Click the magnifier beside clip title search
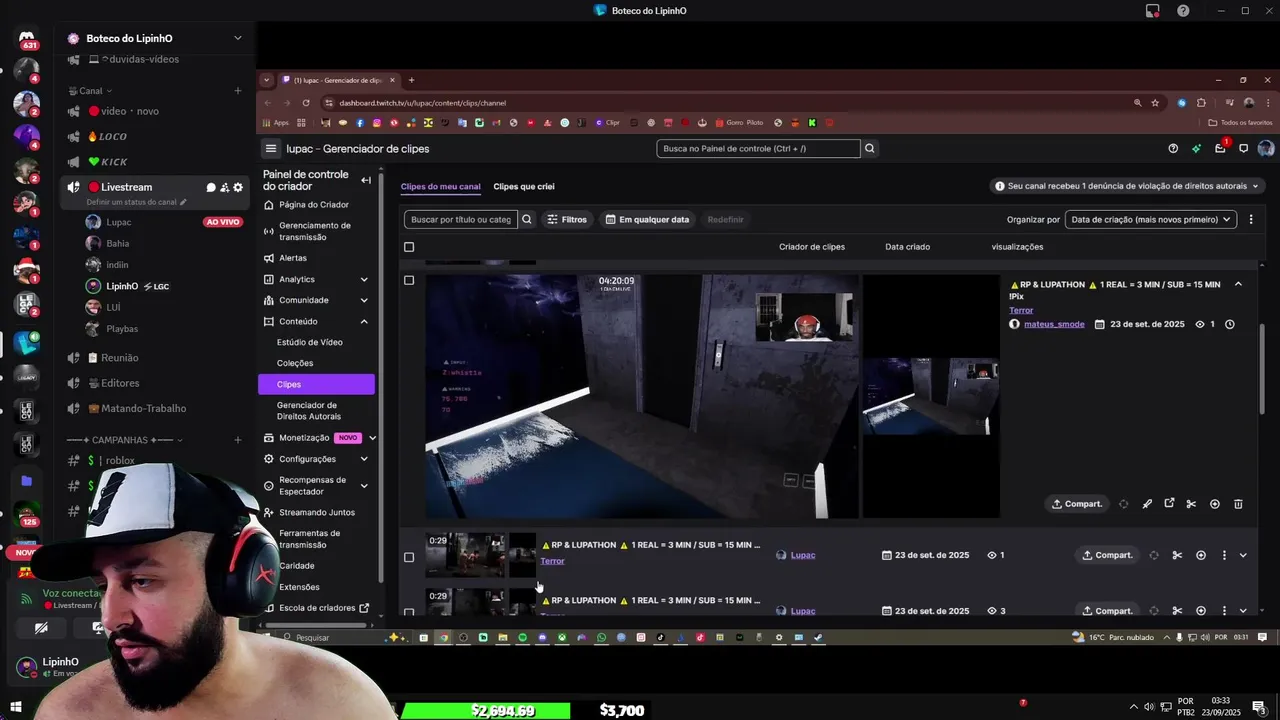 (x=527, y=219)
